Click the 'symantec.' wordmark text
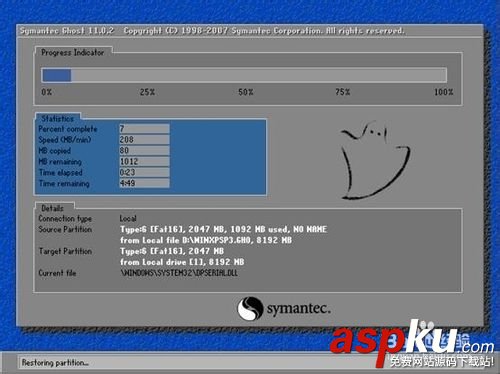The height and width of the screenshot is (374, 500). [299, 309]
